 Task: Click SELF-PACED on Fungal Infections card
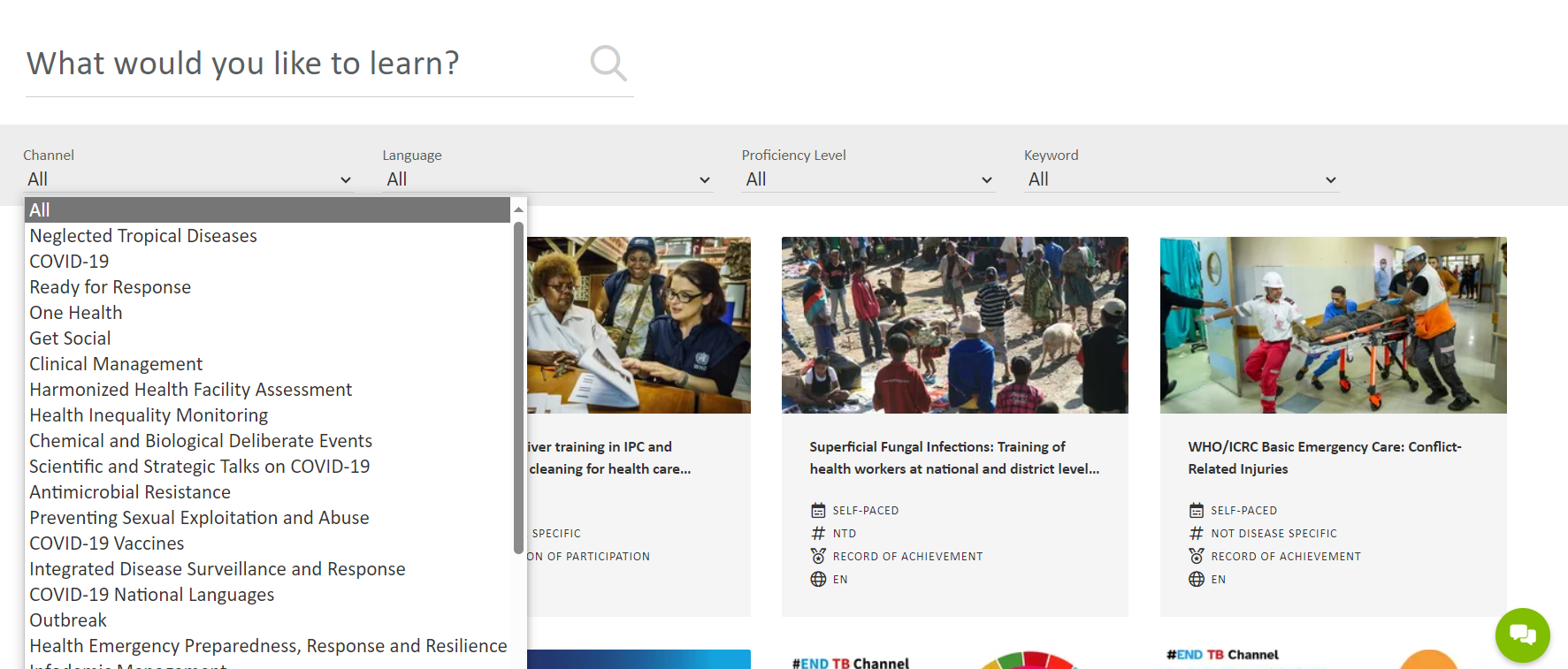pos(866,511)
